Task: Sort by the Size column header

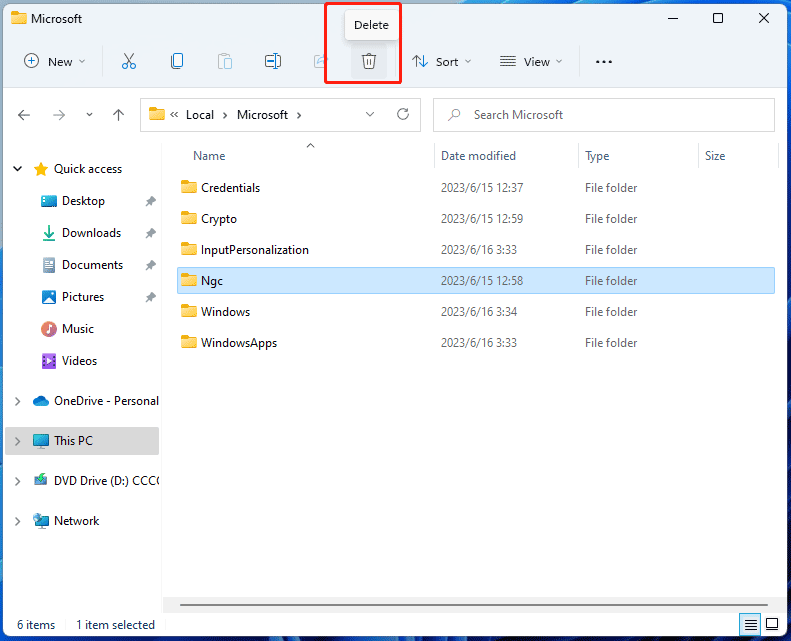Action: tap(715, 156)
